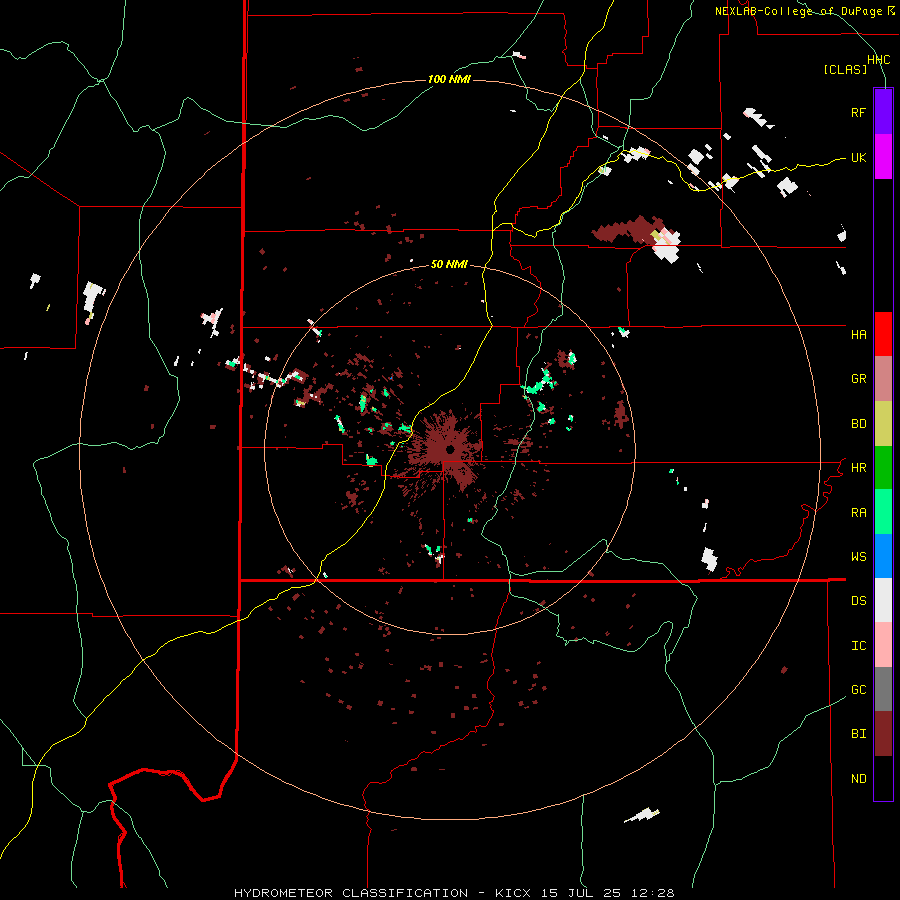900x900 pixels.
Task: Click the black ND legend swatch
Action: 883,778
